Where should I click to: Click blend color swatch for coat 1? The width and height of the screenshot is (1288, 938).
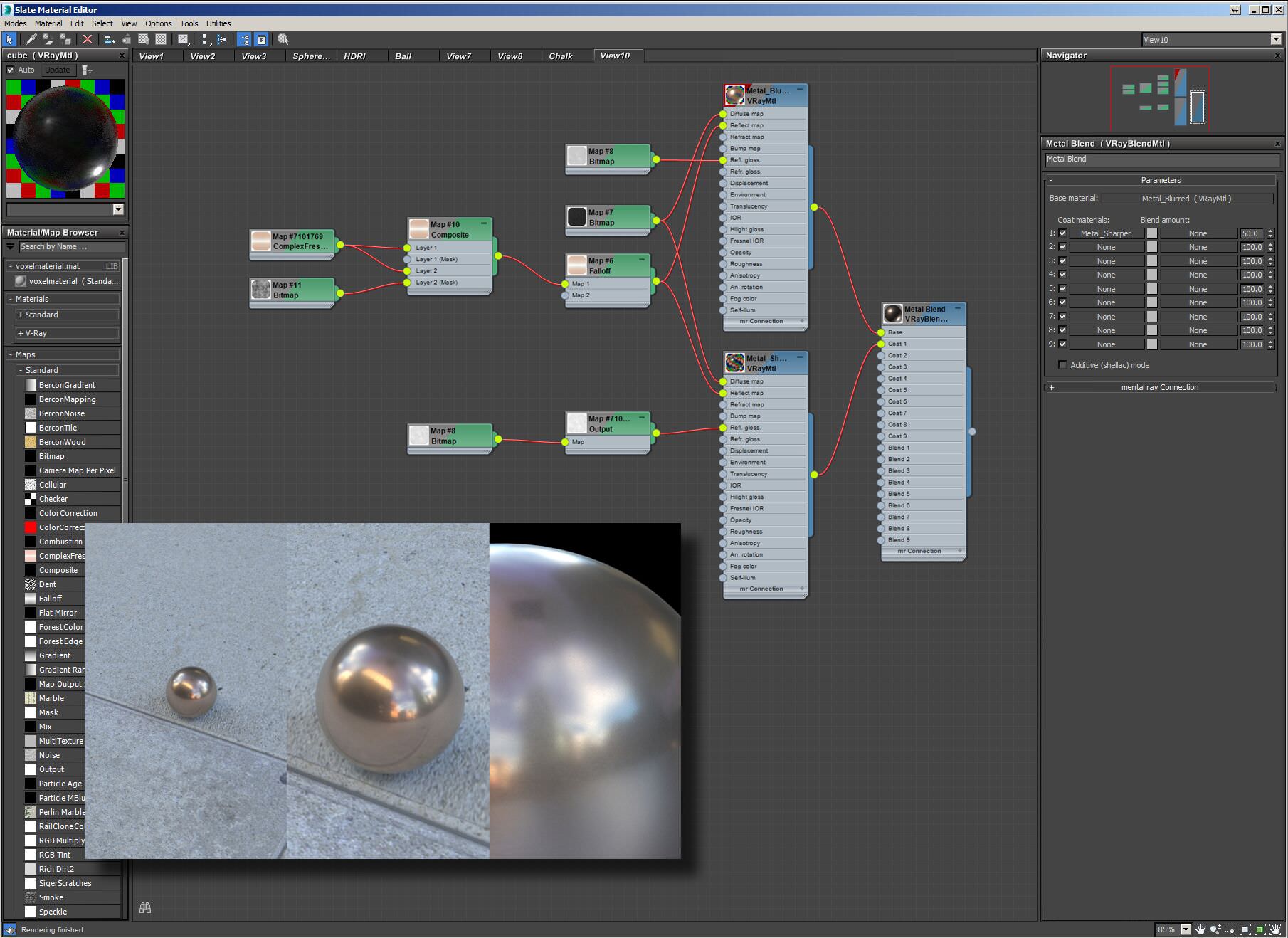pos(1151,233)
